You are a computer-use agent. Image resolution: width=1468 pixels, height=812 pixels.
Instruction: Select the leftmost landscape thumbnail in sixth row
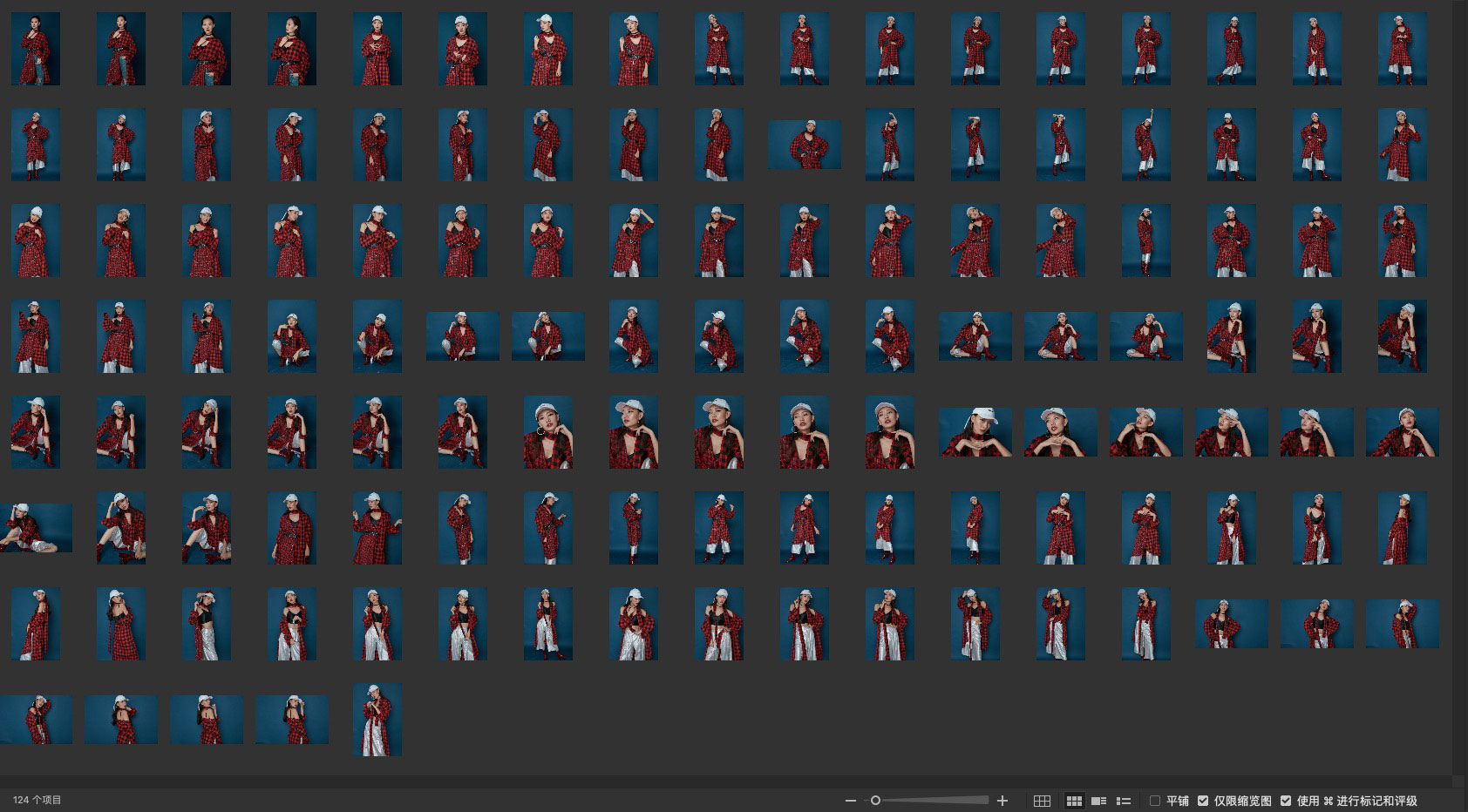[x=36, y=528]
